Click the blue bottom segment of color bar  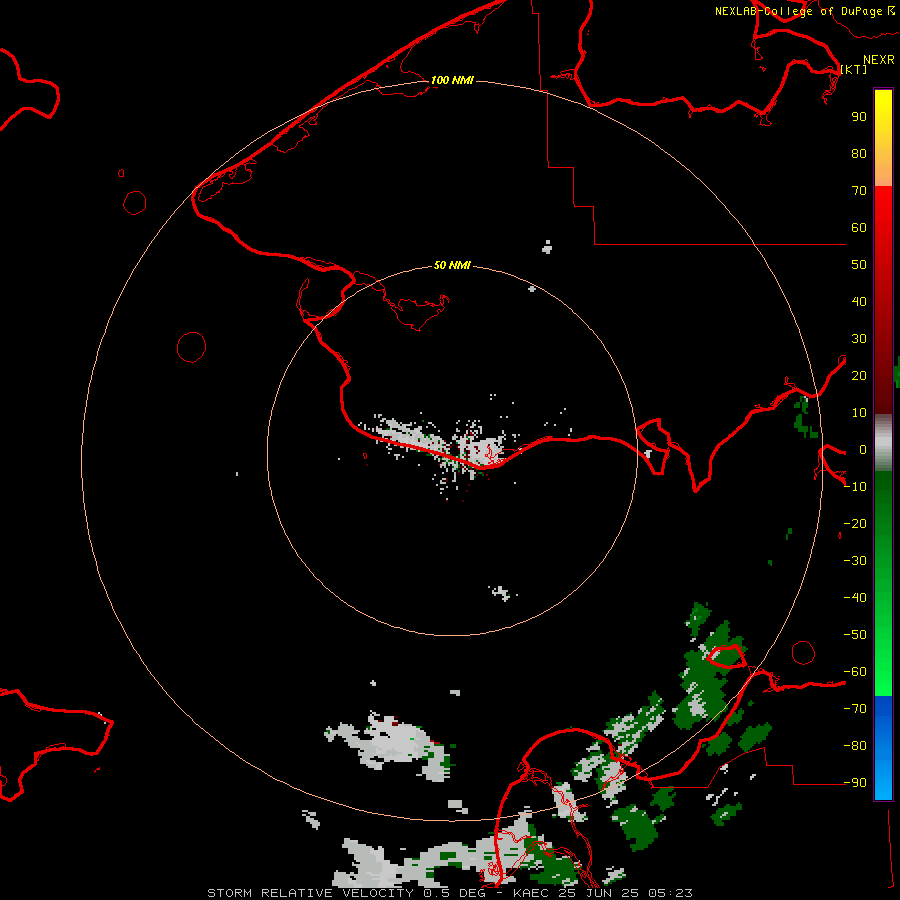click(x=883, y=748)
